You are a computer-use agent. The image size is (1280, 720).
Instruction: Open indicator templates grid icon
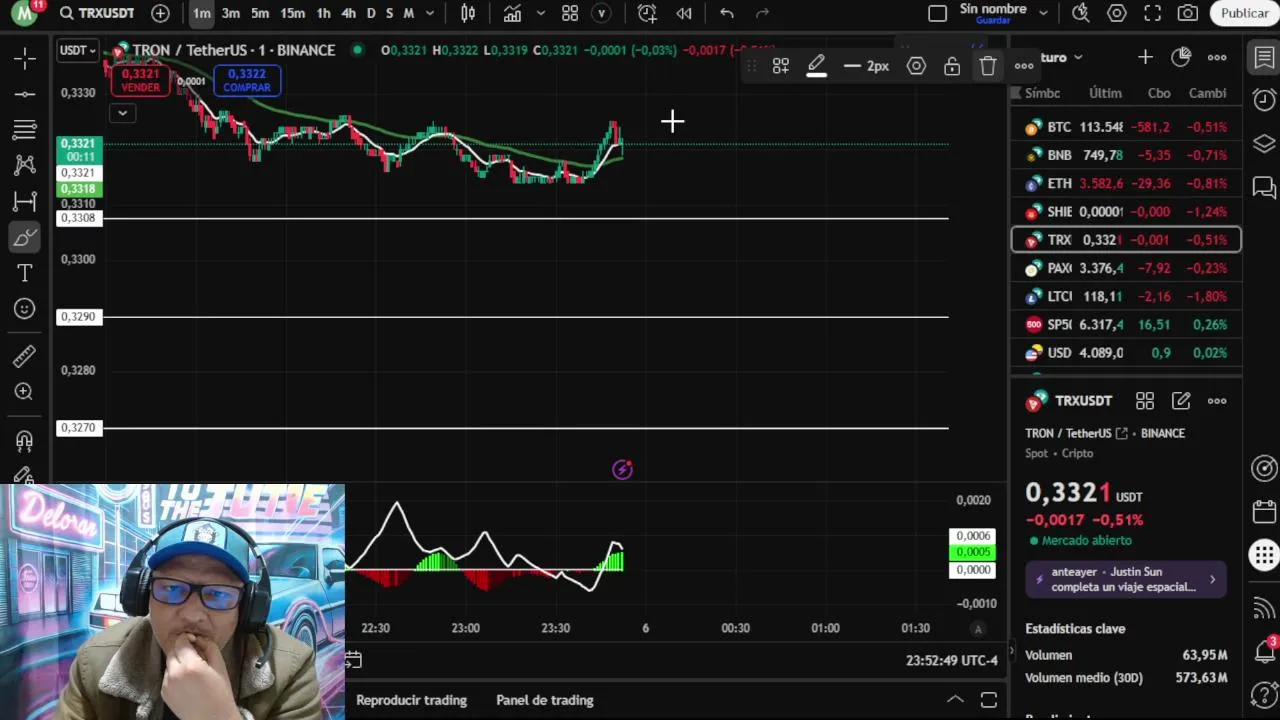[570, 13]
